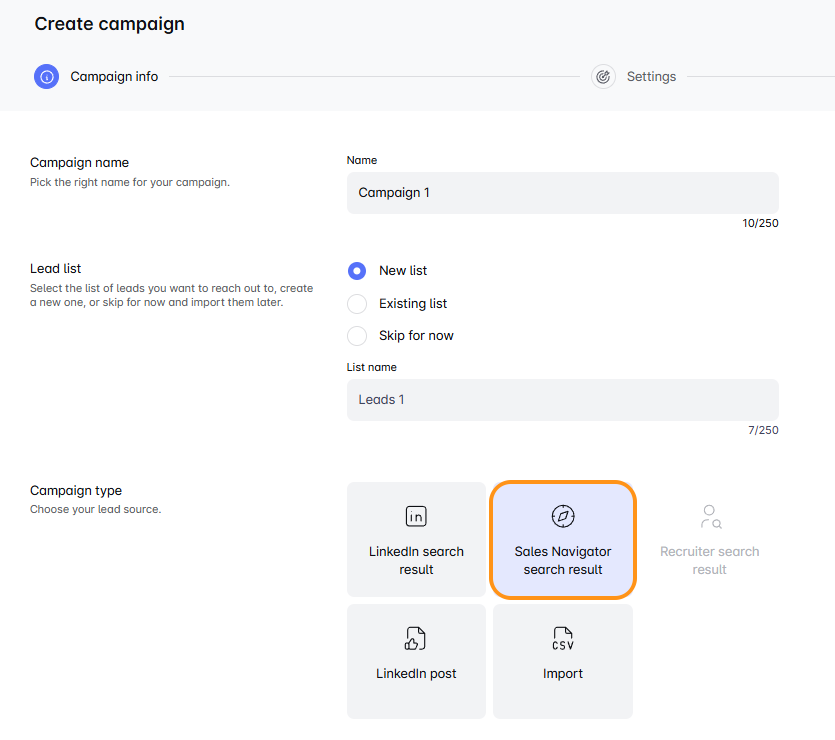835x740 pixels.
Task: Enable the Skip for now radio option
Action: click(357, 335)
